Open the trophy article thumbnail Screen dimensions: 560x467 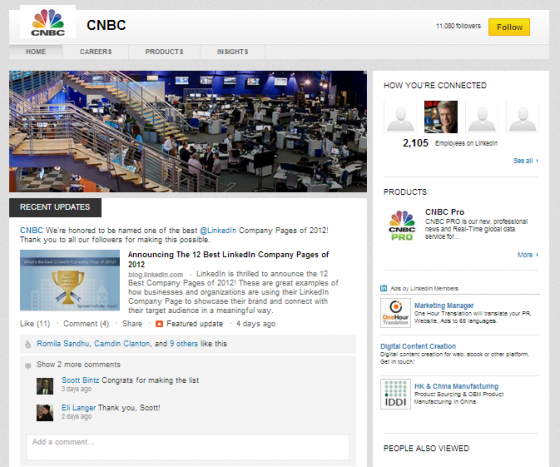(70, 280)
